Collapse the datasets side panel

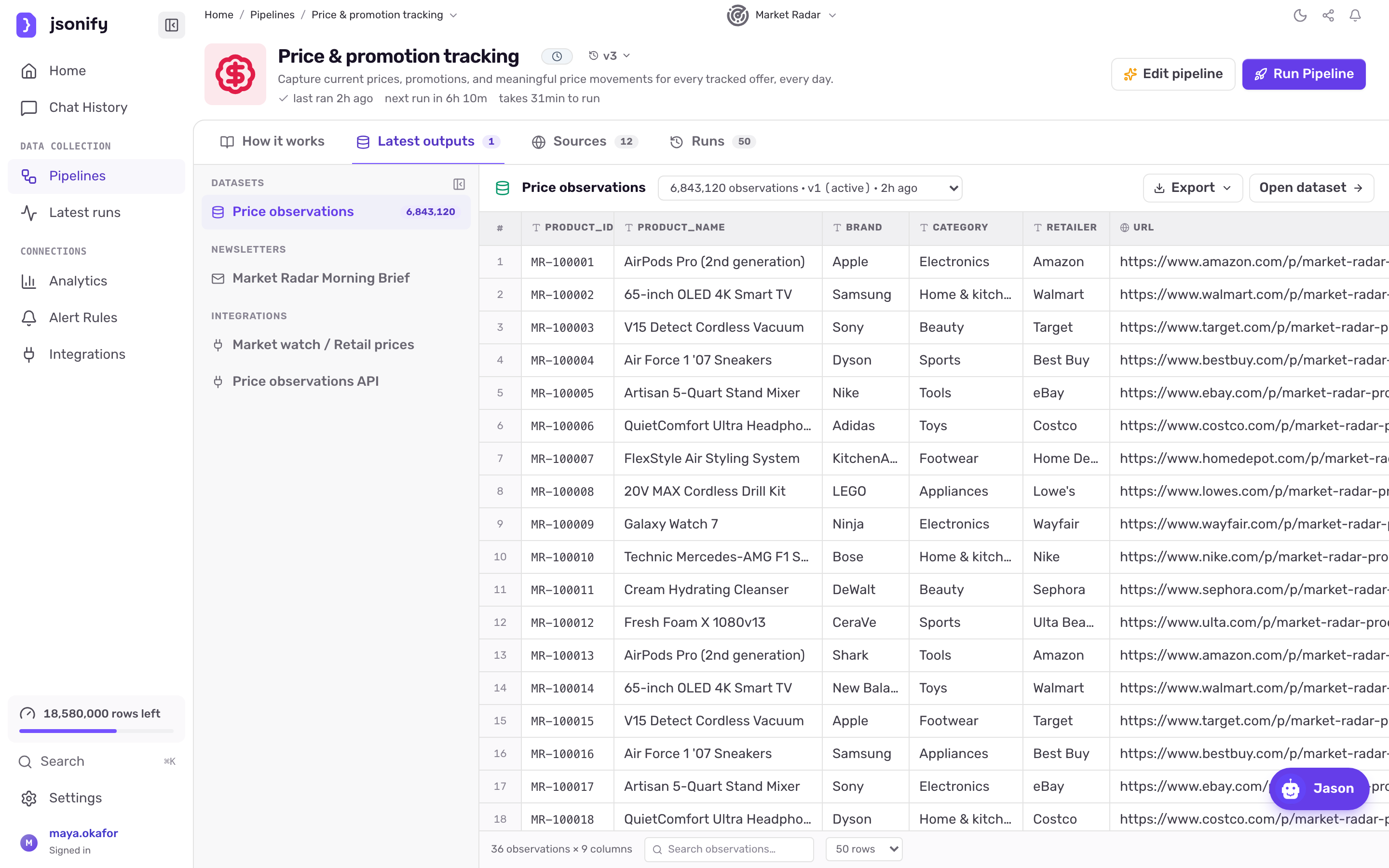[x=459, y=184]
